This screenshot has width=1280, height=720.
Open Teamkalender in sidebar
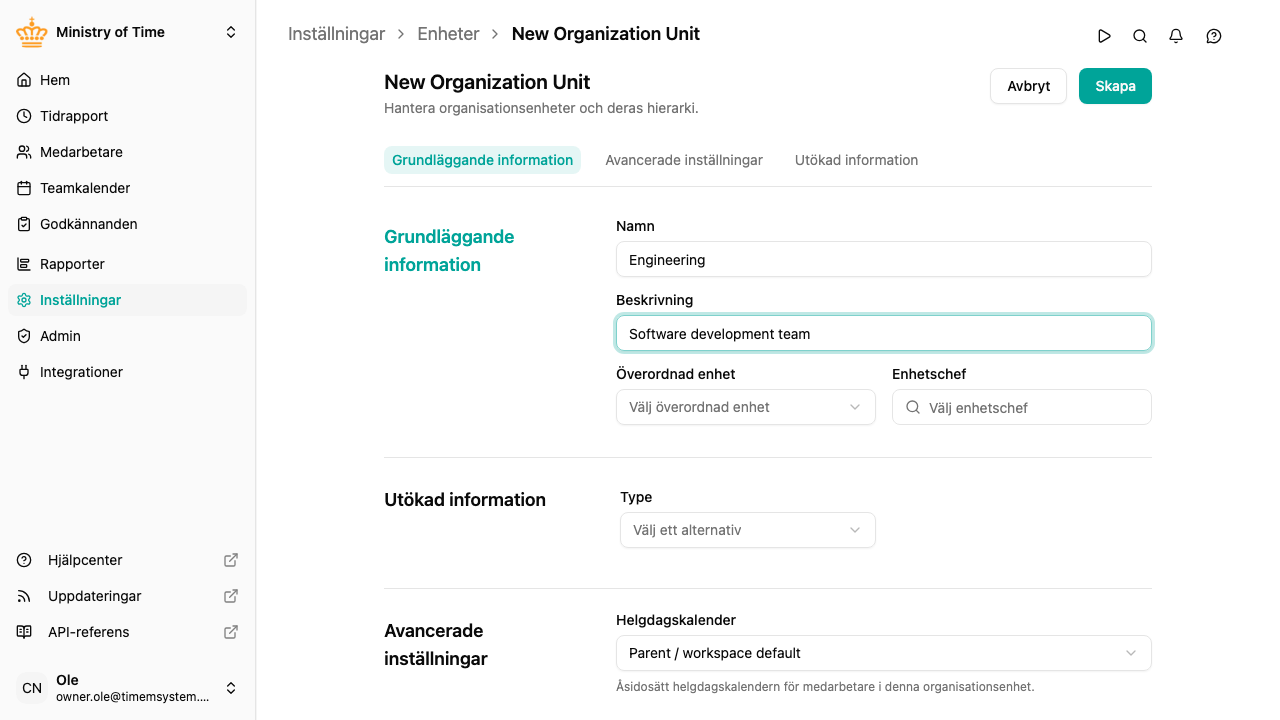click(128, 188)
